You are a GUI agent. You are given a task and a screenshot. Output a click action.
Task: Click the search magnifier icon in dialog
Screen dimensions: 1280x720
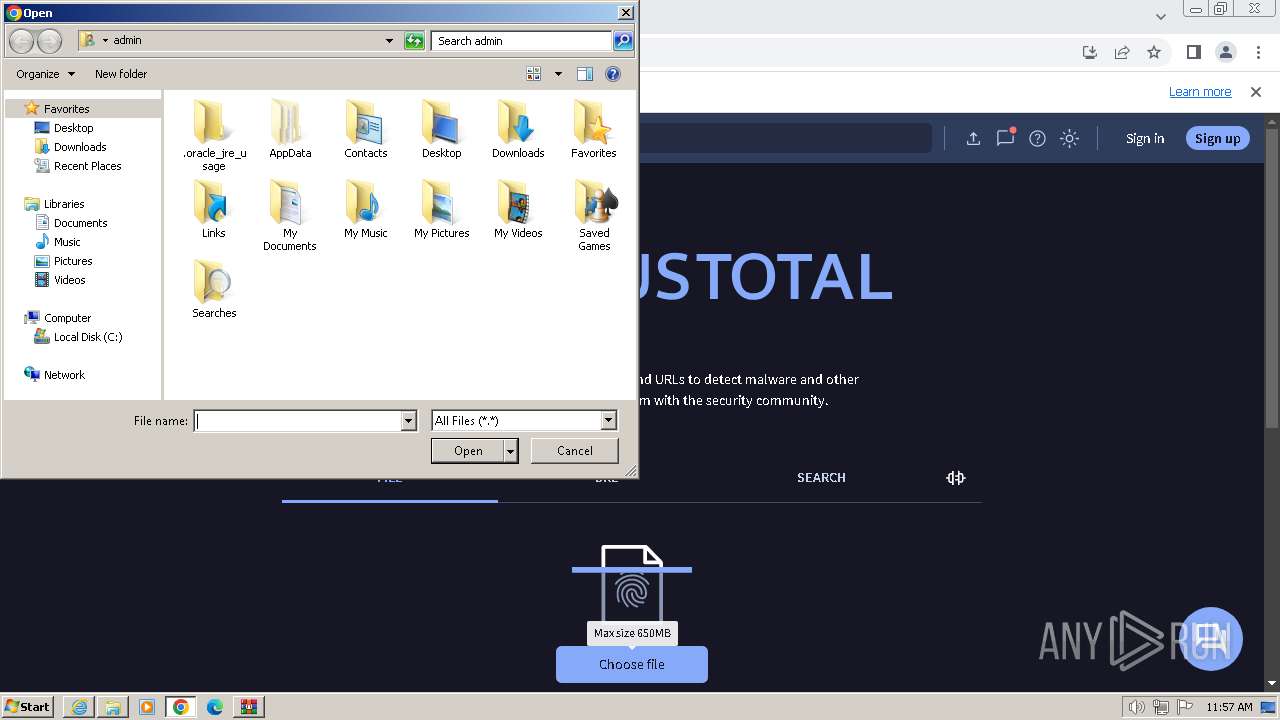point(623,41)
